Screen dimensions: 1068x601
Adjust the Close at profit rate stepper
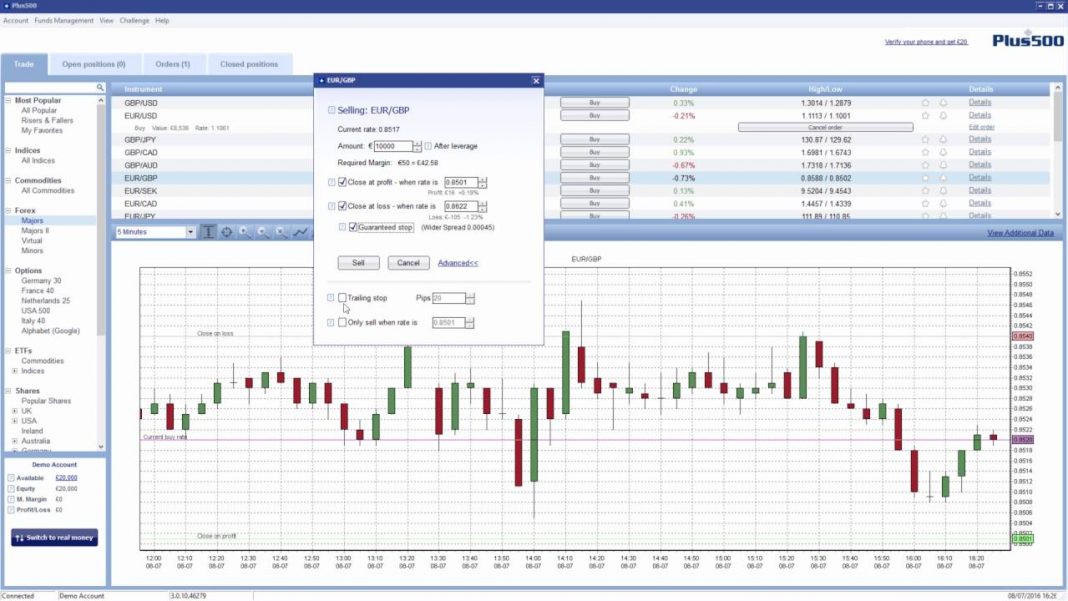point(482,183)
